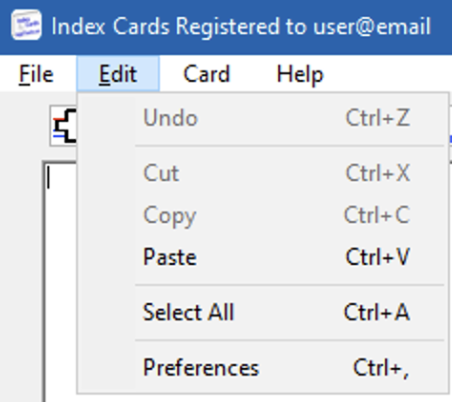Choose the Copy entry
Viewport: 452px width, 402px height.
coord(263,215)
